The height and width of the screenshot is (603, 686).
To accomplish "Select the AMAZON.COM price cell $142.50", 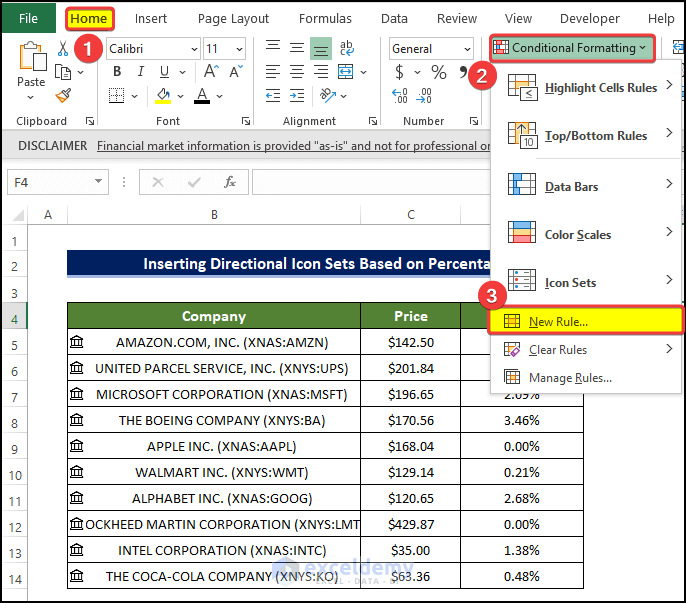I will click(x=410, y=342).
